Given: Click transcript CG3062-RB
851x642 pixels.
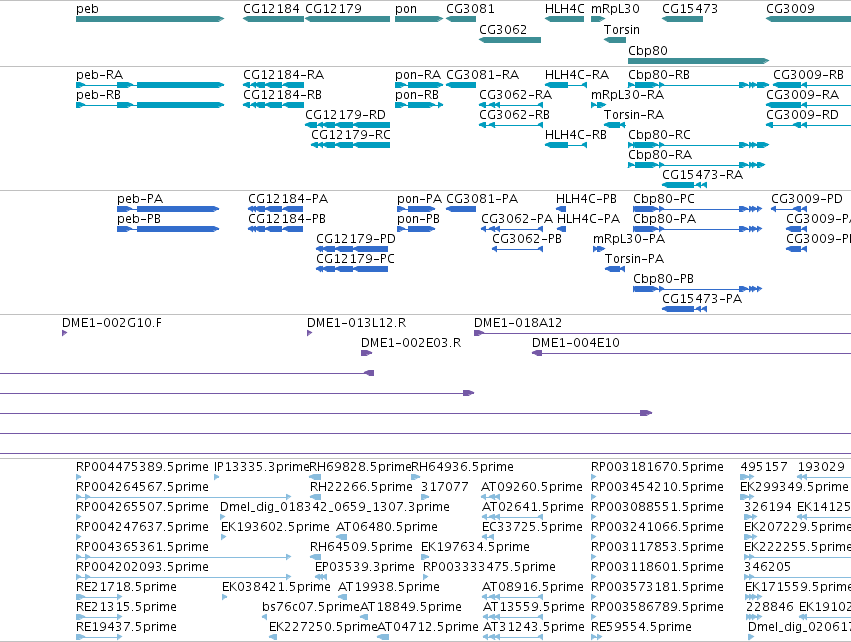Looking at the screenshot, I should (515, 115).
